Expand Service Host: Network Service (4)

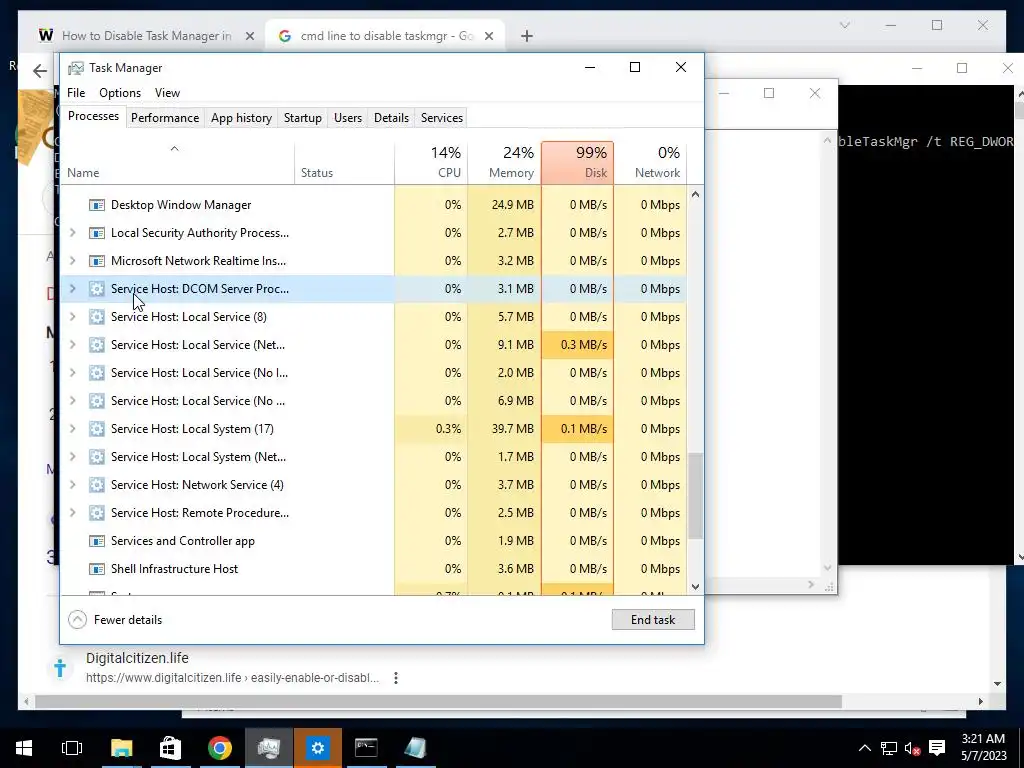point(72,485)
